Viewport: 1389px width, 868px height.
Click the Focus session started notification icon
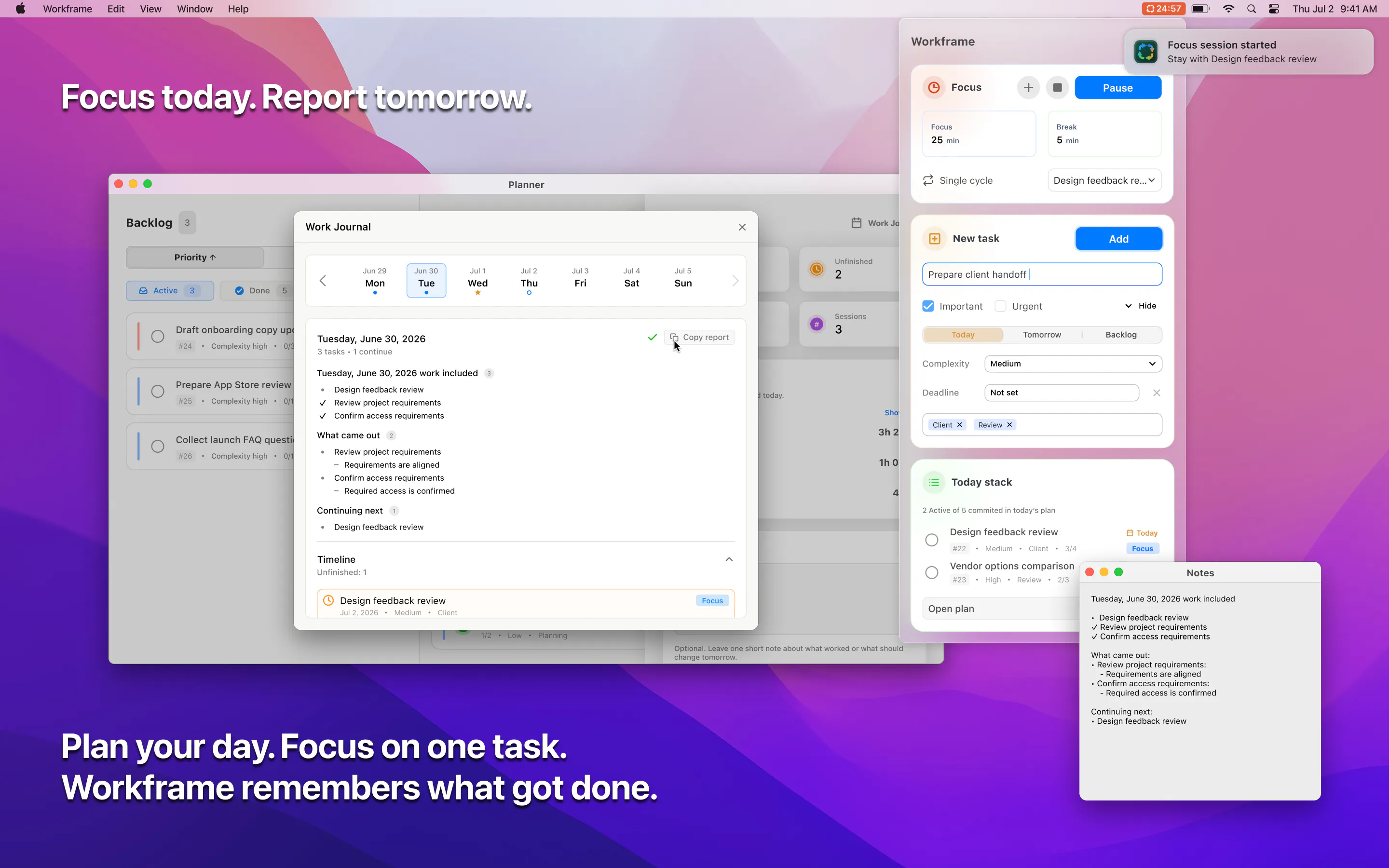point(1146,52)
